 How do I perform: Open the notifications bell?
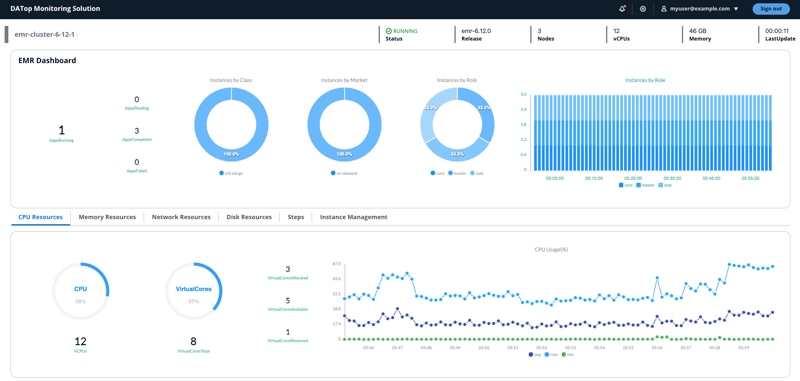tap(622, 9)
